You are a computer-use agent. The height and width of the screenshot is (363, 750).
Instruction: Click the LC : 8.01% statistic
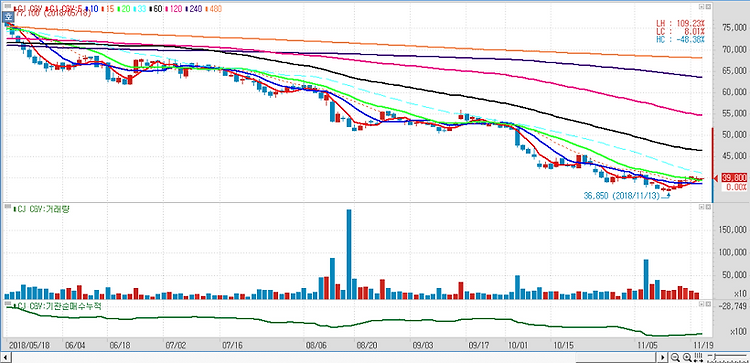681,31
